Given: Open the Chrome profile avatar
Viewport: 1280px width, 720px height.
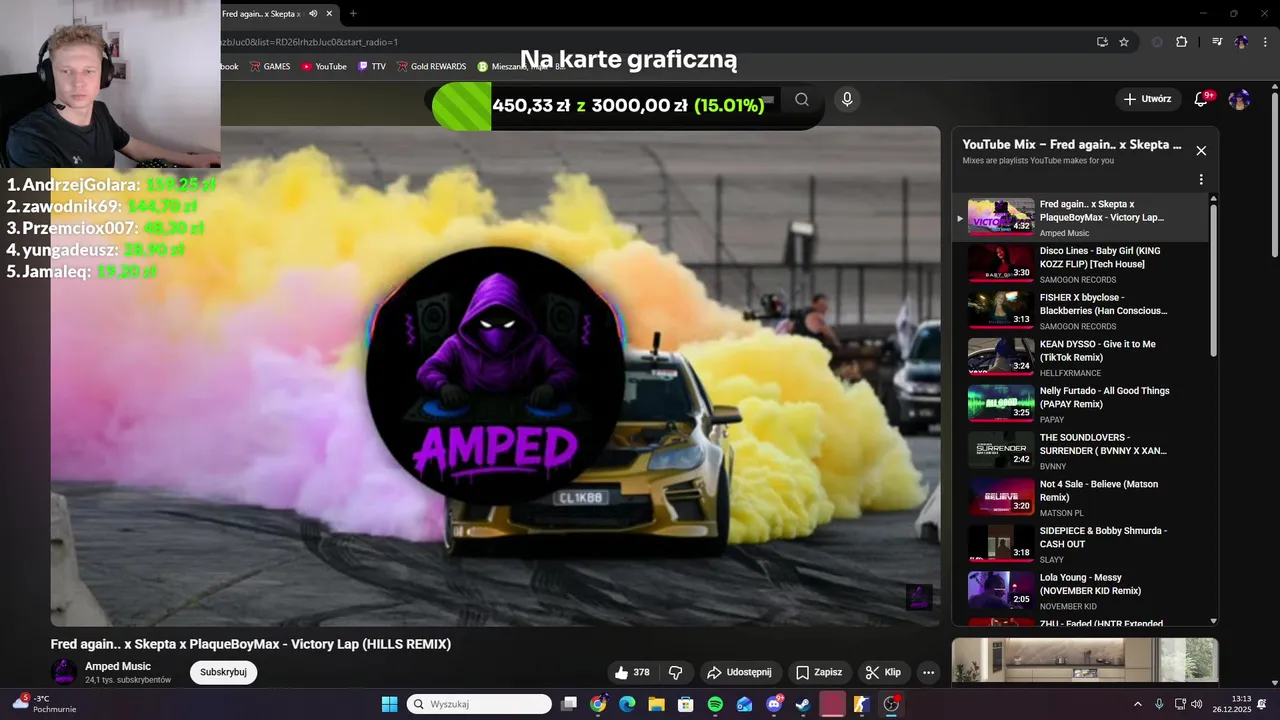Looking at the screenshot, I should click(x=1241, y=42).
